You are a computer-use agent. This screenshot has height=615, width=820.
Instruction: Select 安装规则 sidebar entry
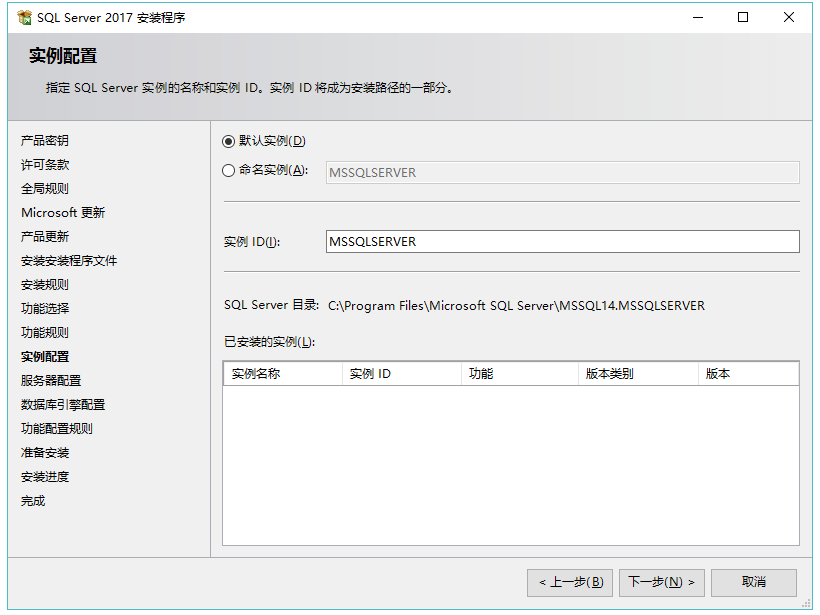click(45, 284)
